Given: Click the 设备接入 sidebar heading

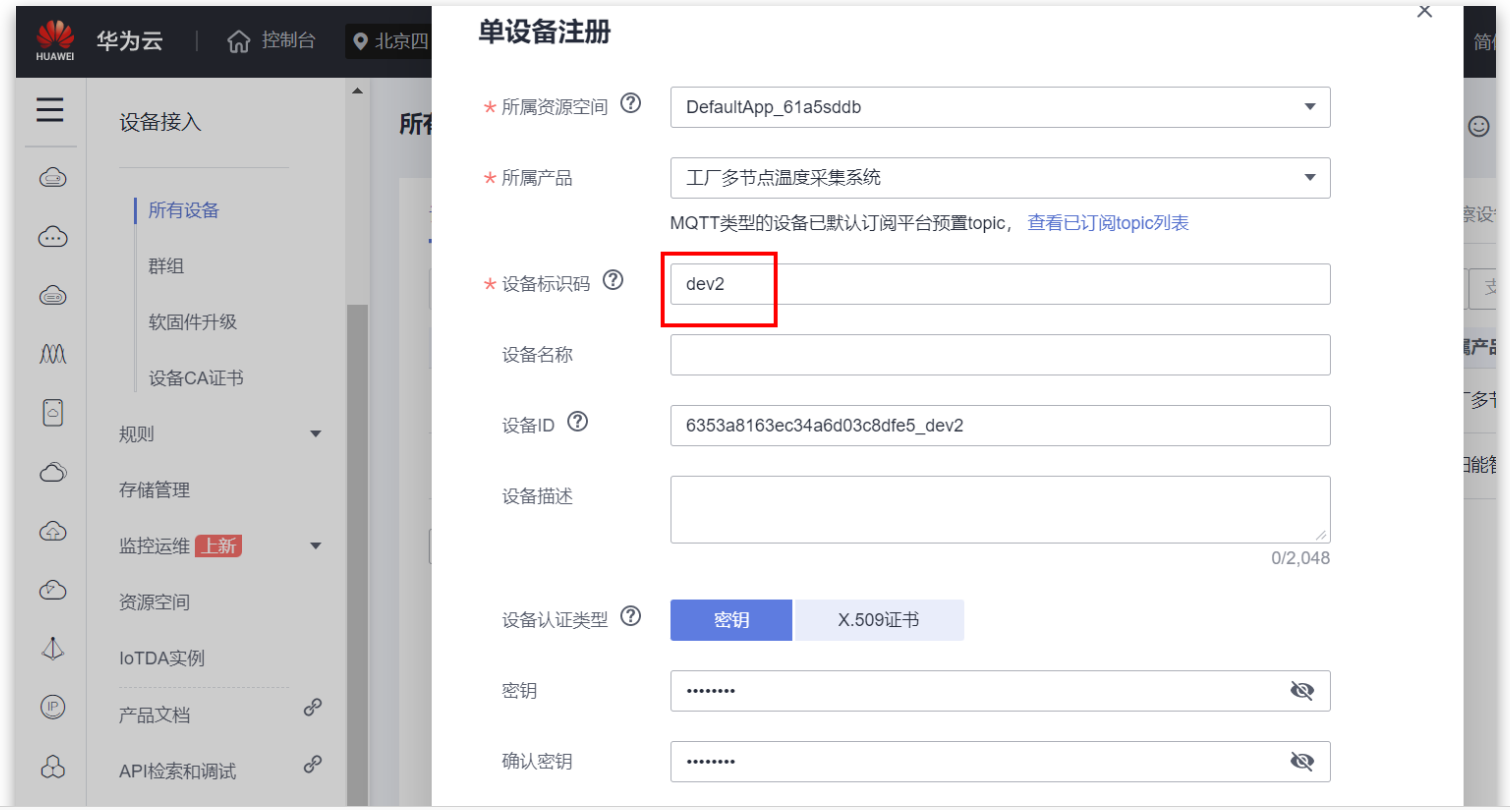Looking at the screenshot, I should pyautogui.click(x=160, y=122).
